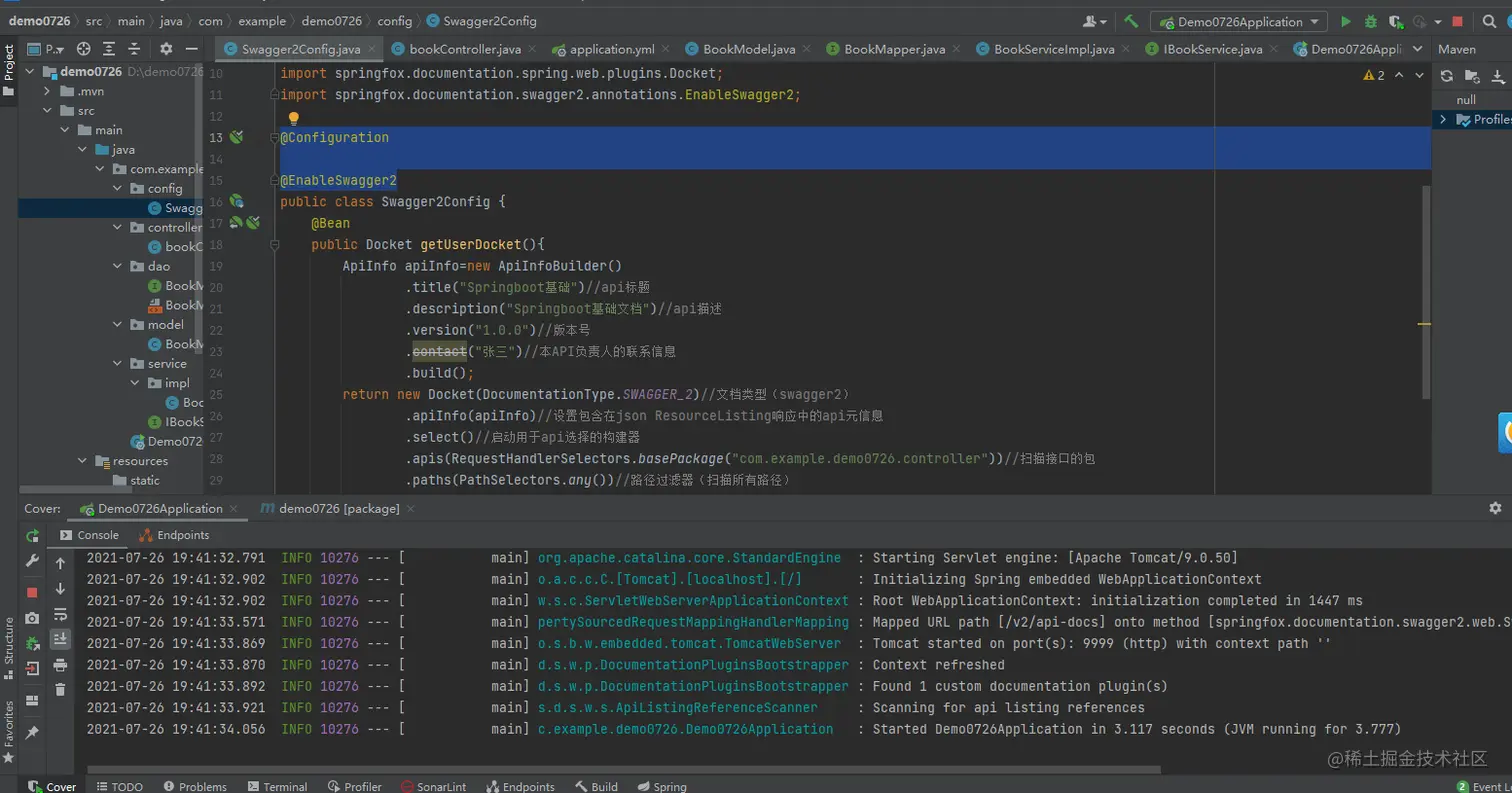Stop the running app from top toolbar
This screenshot has width=1512, height=793.
click(x=1458, y=22)
